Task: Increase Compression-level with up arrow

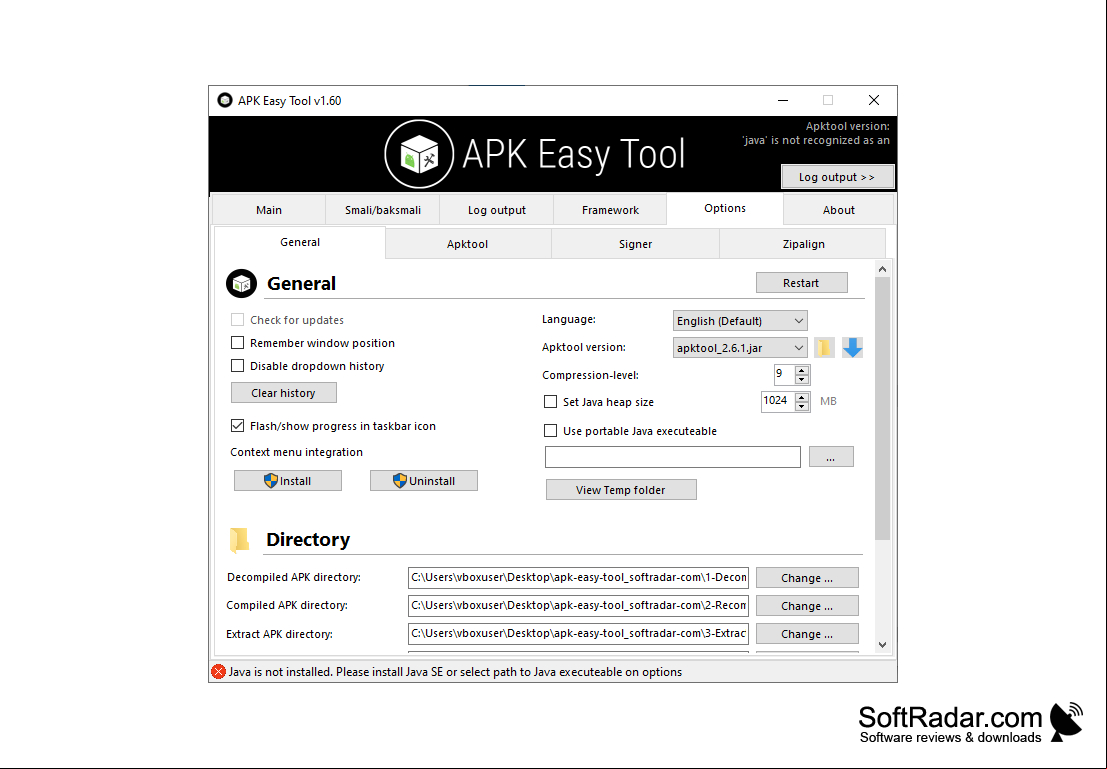Action: click(802, 370)
